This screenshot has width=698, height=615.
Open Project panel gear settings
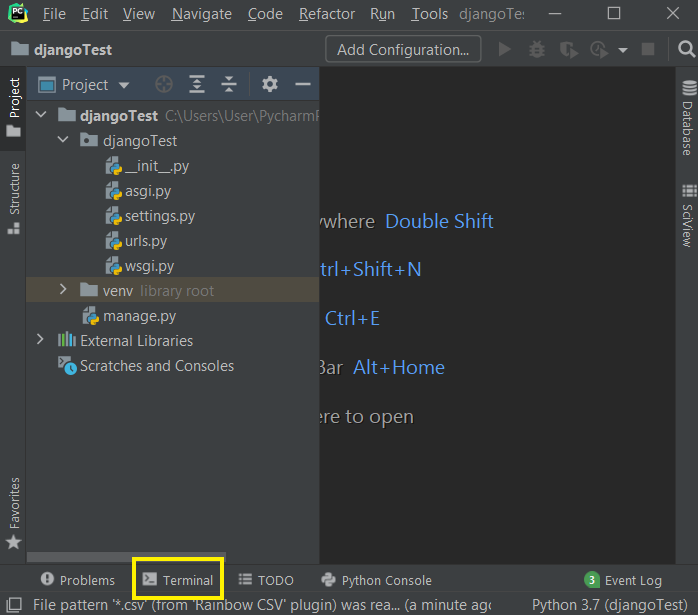tap(270, 84)
